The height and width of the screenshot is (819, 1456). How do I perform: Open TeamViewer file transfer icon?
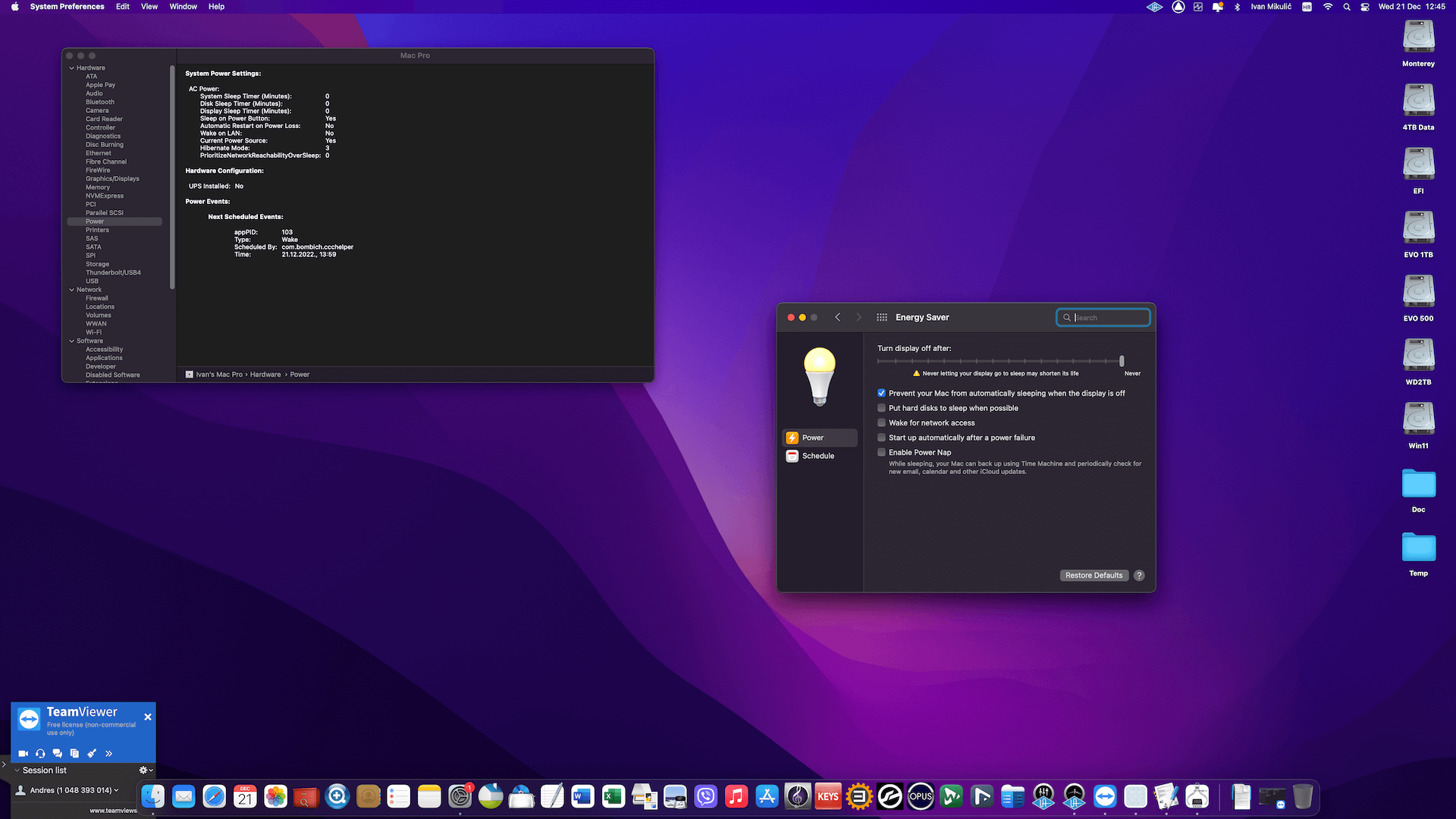(74, 753)
